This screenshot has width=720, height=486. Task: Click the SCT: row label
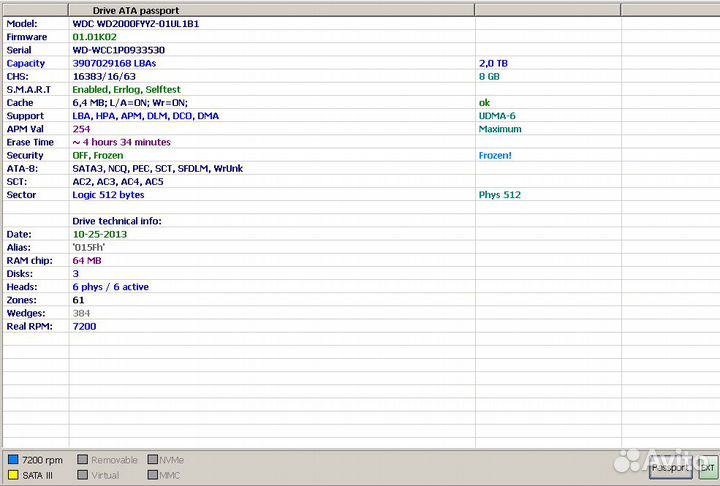pyautogui.click(x=17, y=182)
